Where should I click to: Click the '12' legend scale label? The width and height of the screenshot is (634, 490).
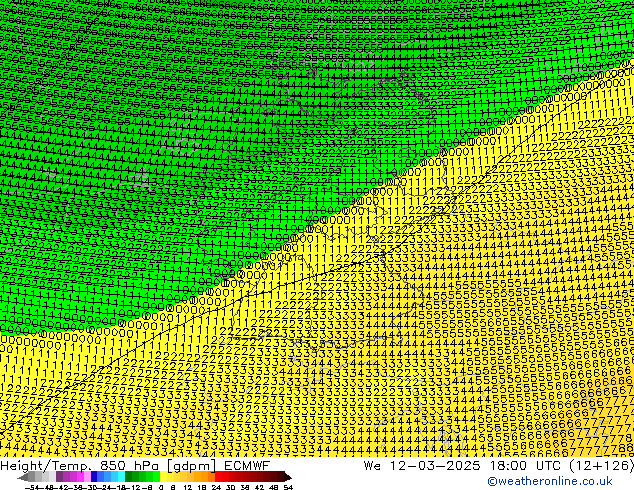click(x=187, y=487)
